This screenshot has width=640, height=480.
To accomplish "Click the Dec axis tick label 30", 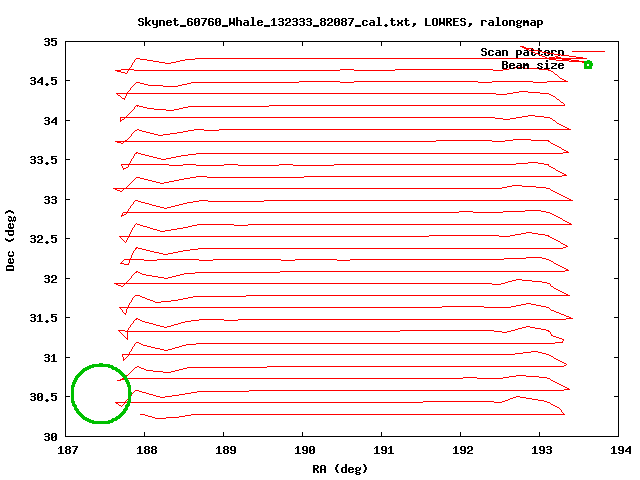I will pyautogui.click(x=51, y=437).
